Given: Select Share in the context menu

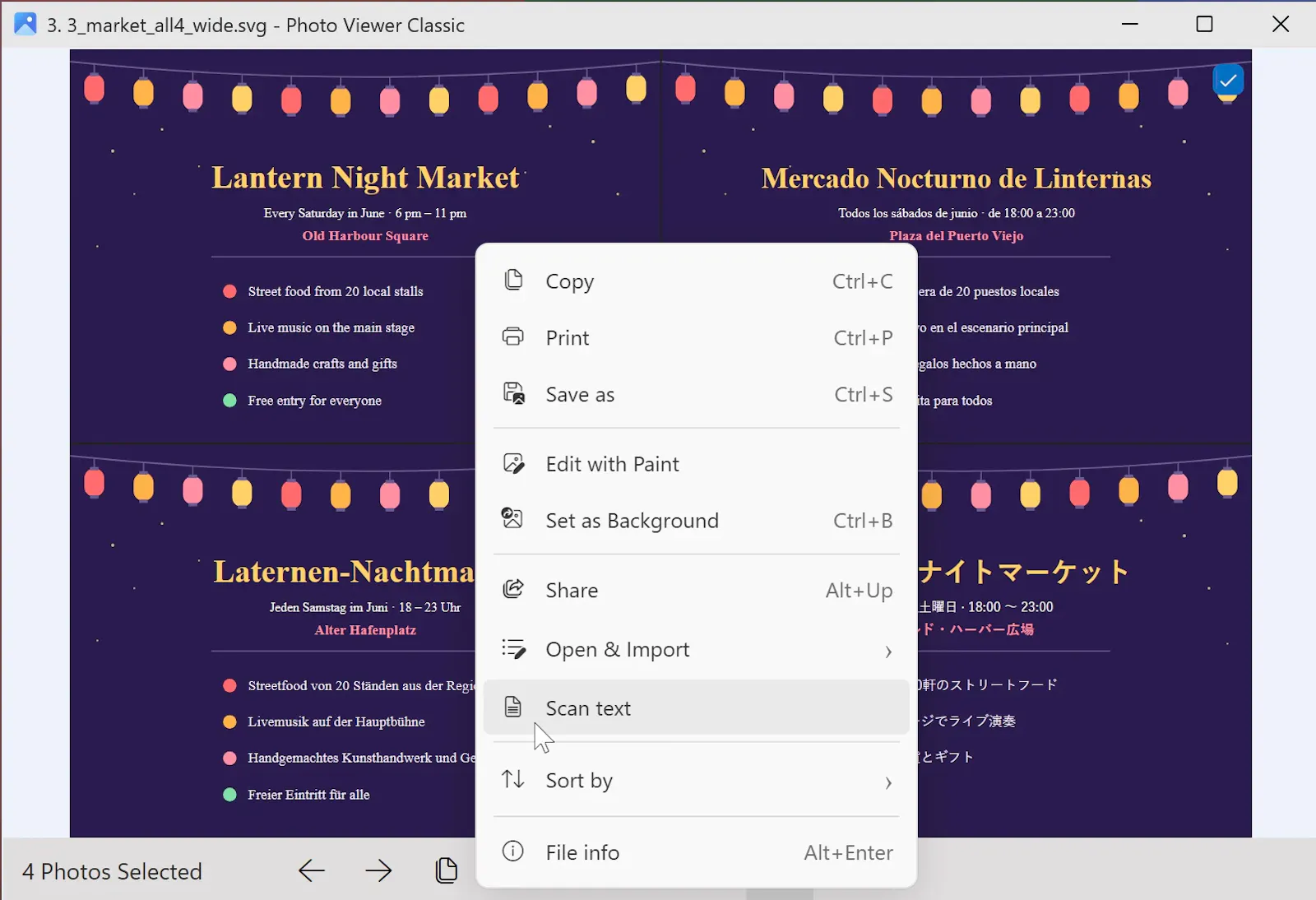Looking at the screenshot, I should pos(697,591).
